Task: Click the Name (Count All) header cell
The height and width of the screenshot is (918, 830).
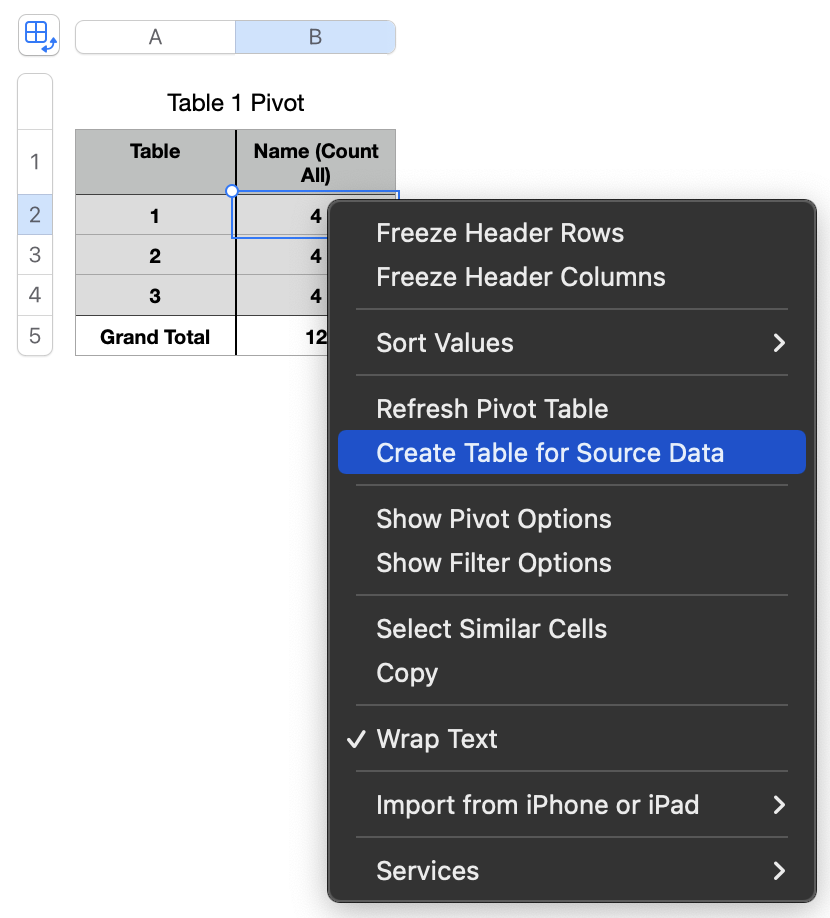Action: [x=316, y=163]
